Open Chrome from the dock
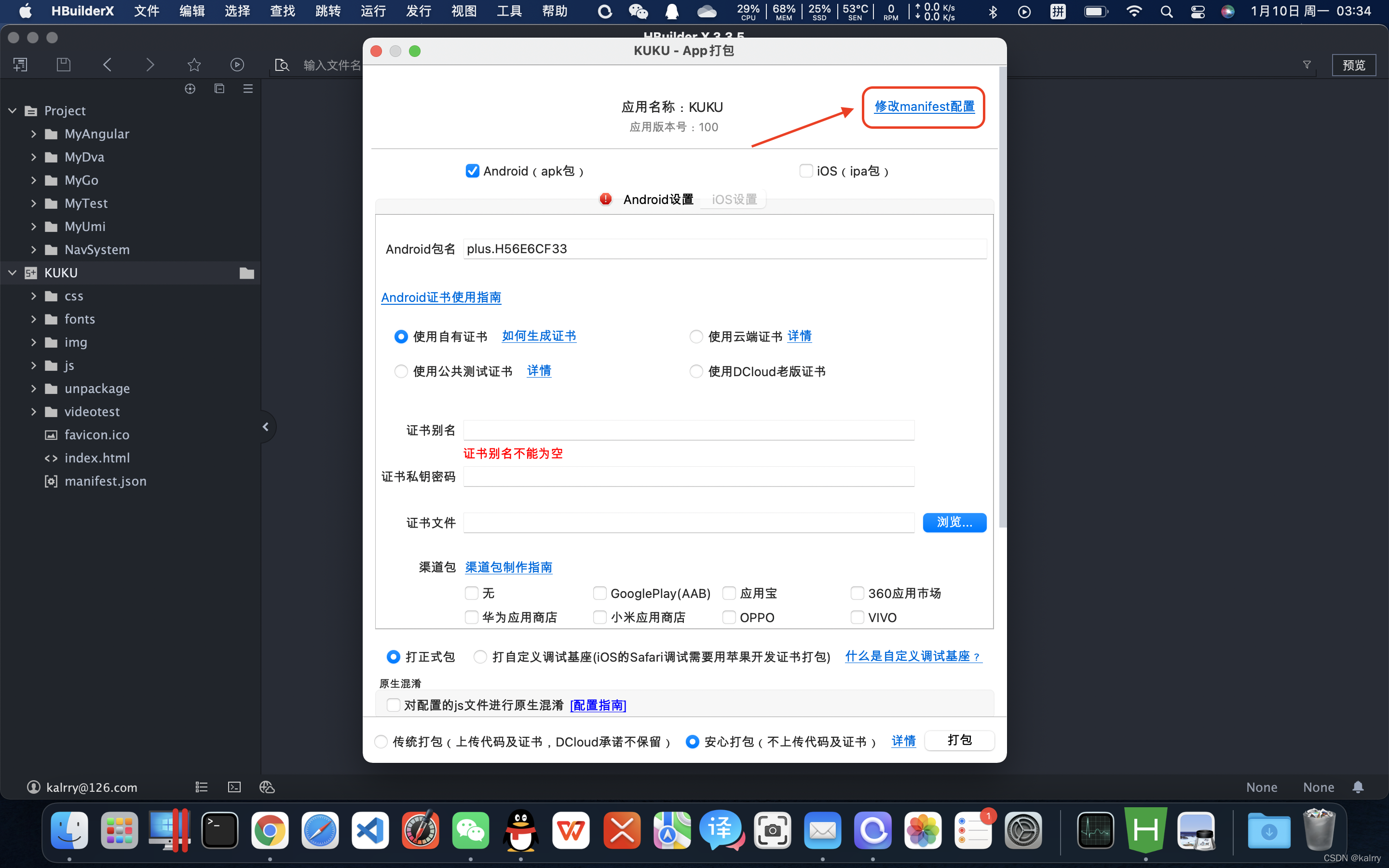This screenshot has height=868, width=1389. pos(270,830)
